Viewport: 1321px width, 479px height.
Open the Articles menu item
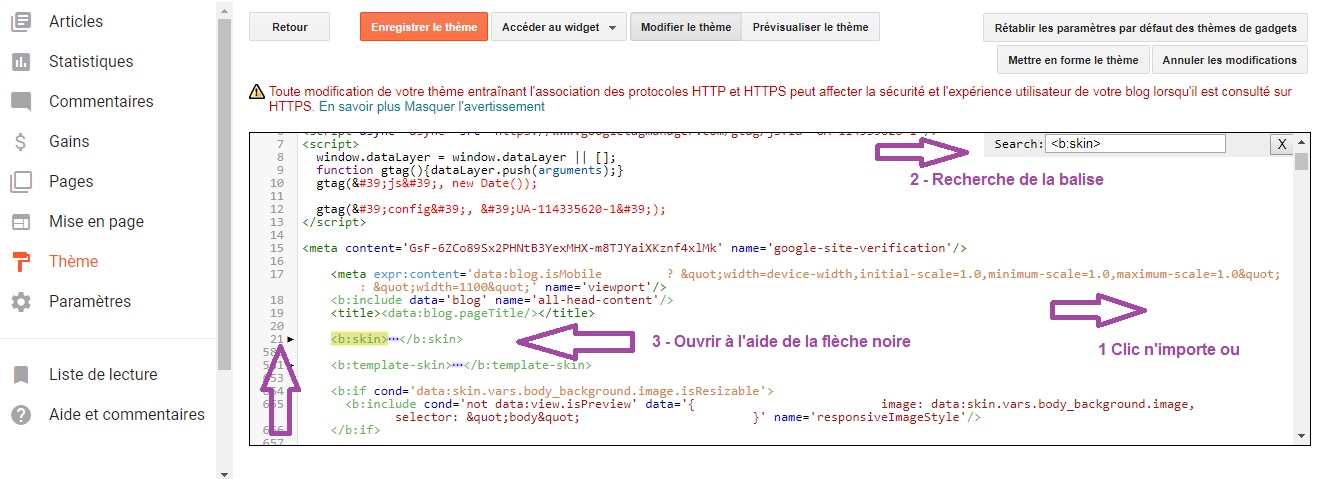click(x=76, y=21)
